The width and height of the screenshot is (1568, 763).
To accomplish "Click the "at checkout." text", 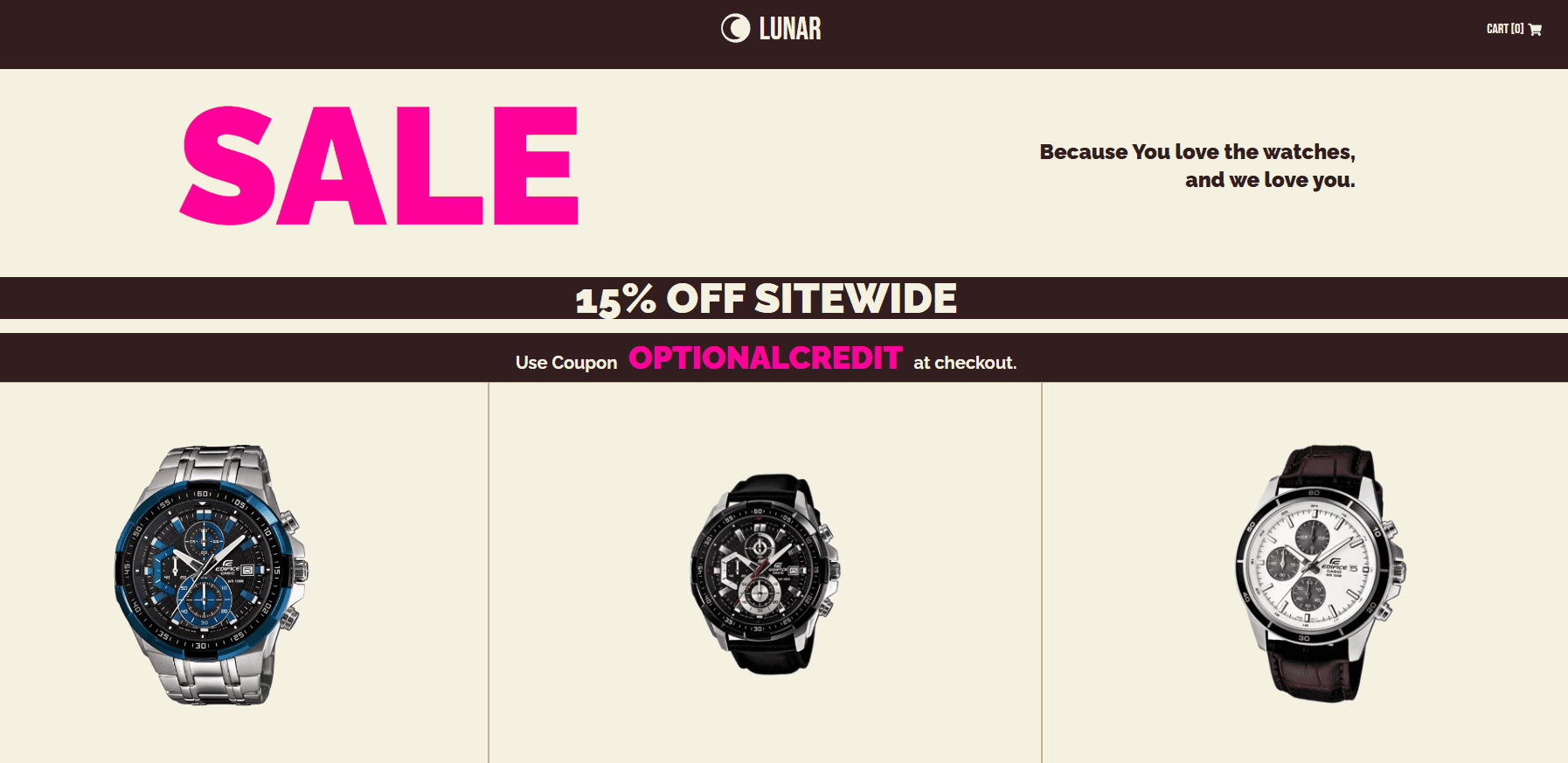I will 964,363.
